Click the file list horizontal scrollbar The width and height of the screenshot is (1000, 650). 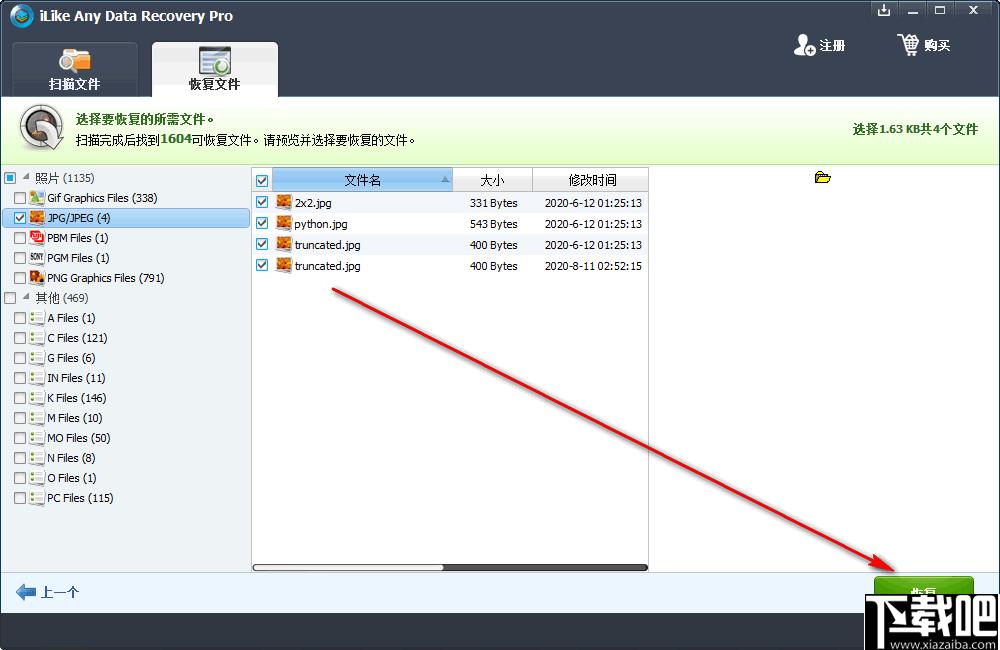[x=450, y=567]
